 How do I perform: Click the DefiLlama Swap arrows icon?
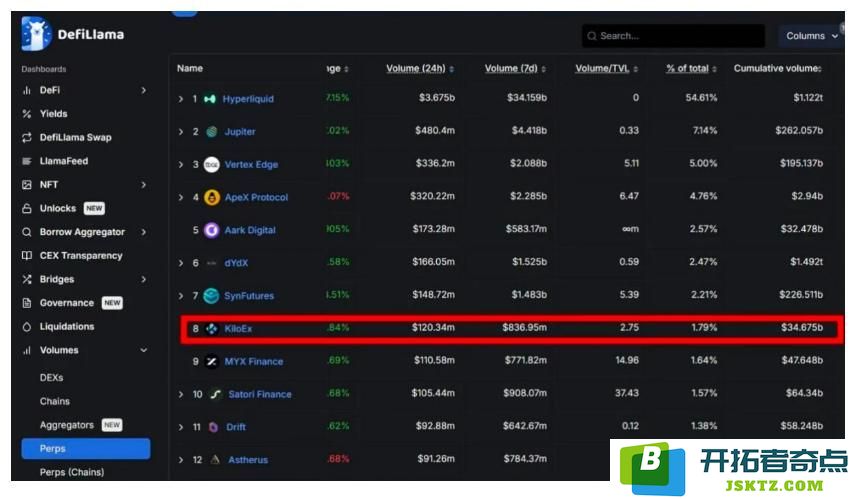pos(26,137)
